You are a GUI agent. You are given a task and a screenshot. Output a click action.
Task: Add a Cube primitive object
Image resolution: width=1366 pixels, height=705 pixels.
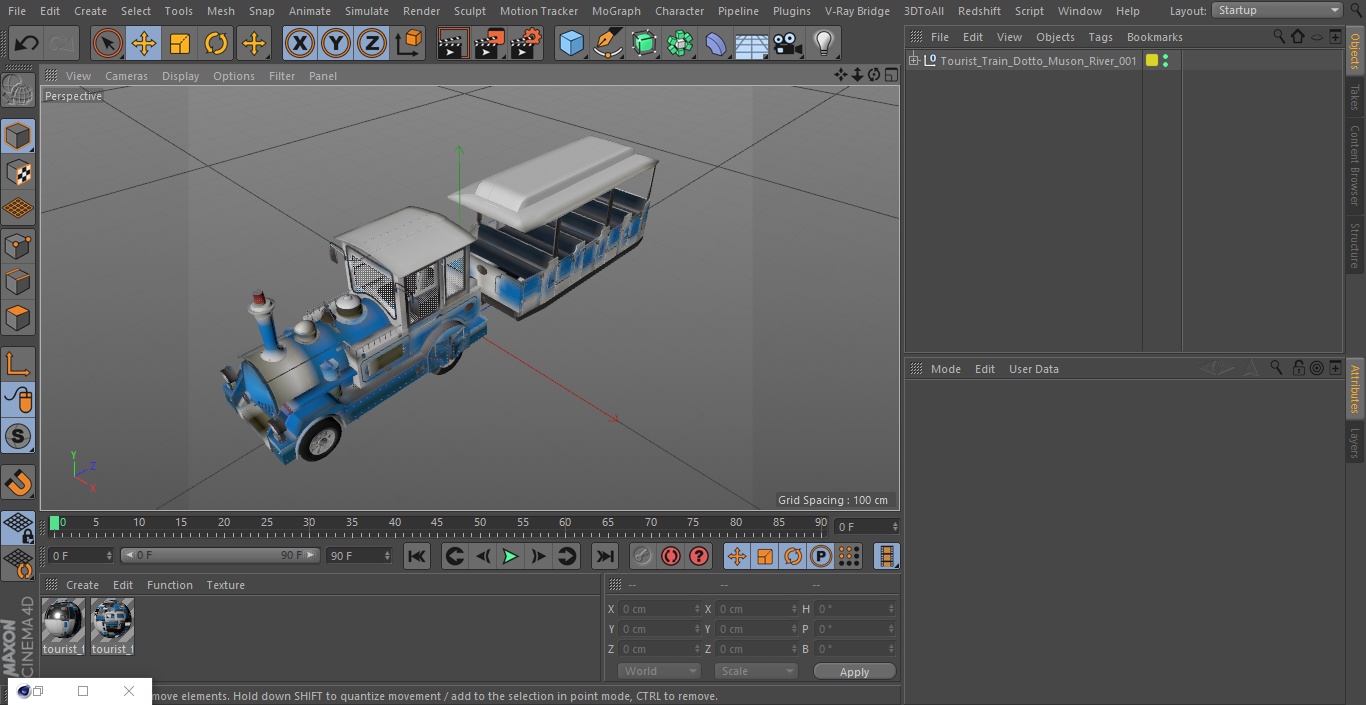(x=571, y=43)
